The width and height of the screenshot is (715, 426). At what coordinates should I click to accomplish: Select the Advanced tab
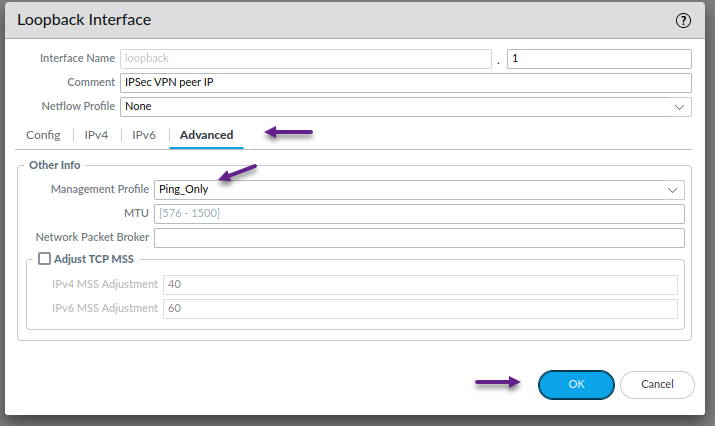point(206,135)
